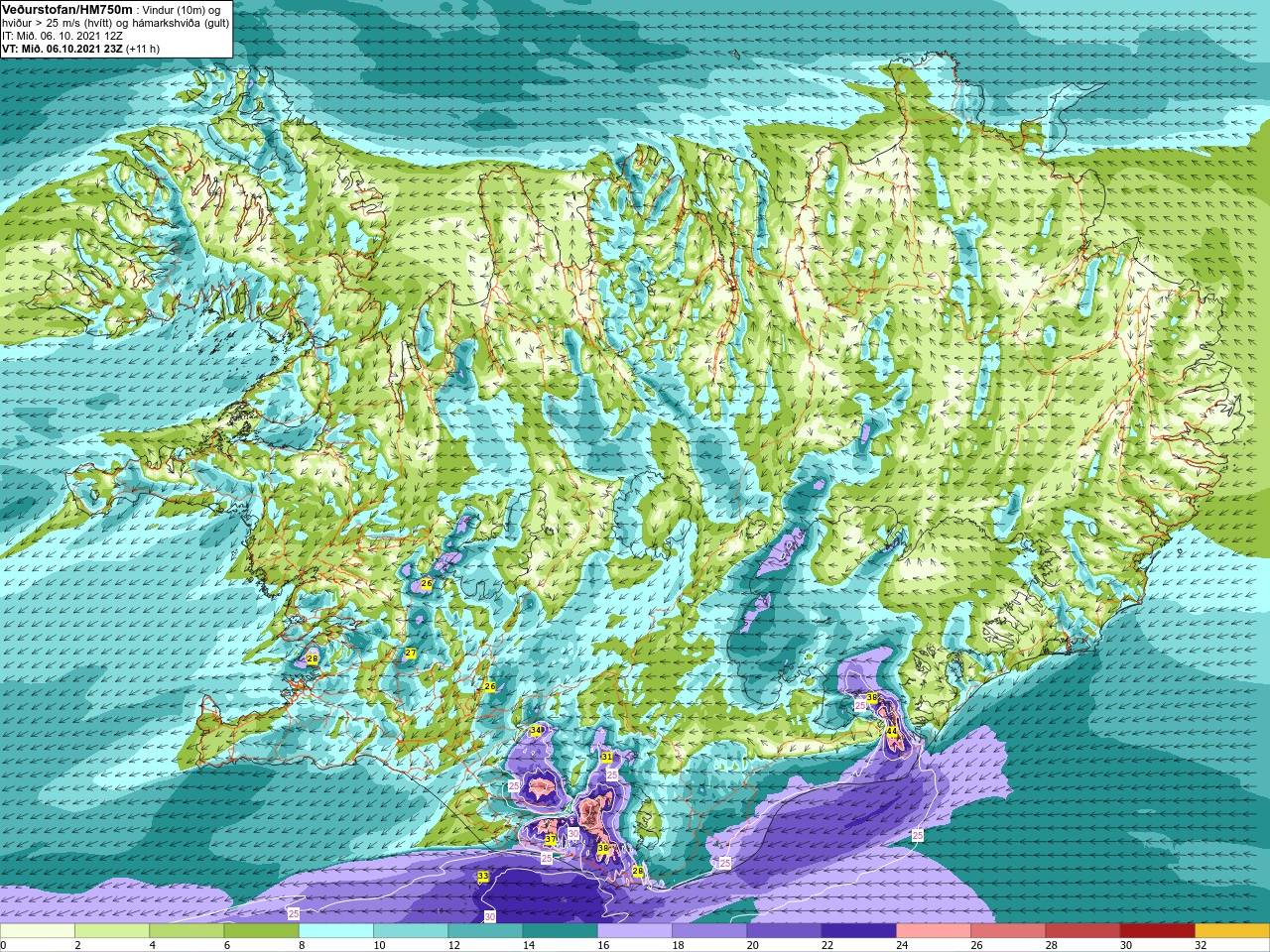
Task: Click the yellow gust label reading 44
Action: click(x=892, y=732)
